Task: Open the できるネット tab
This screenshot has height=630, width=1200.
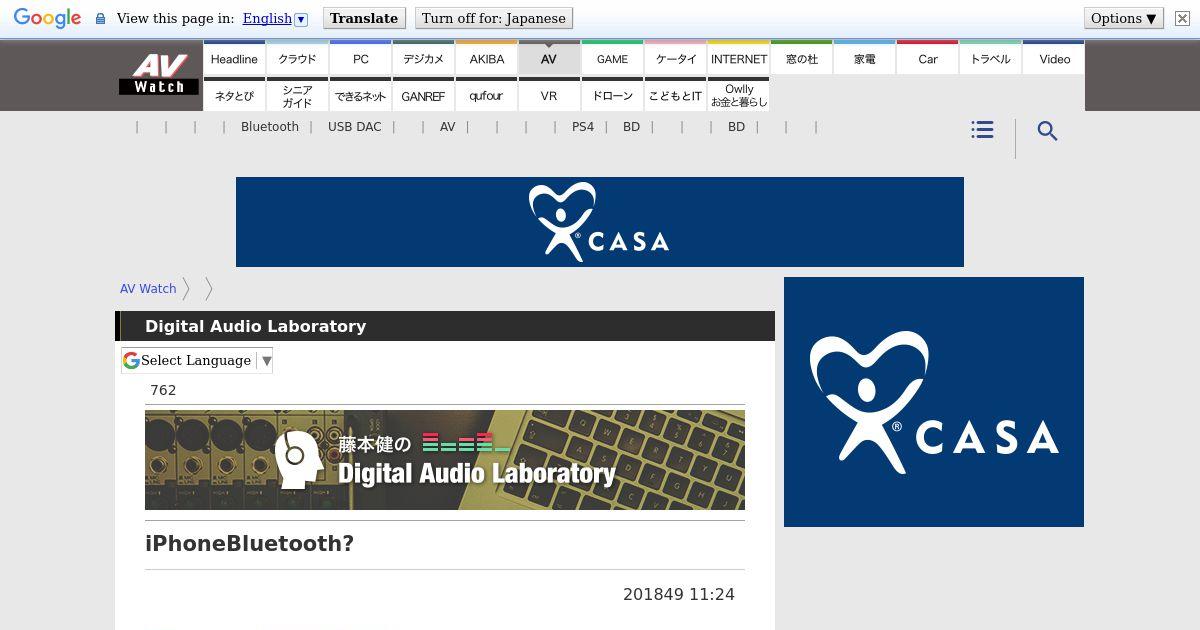Action: 360,95
